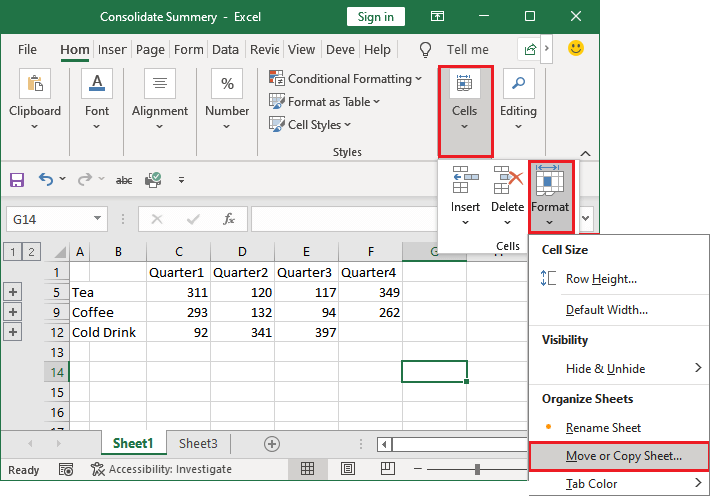Switch to Page Layout view icon
Image resolution: width=710 pixels, height=496 pixels.
(348, 468)
